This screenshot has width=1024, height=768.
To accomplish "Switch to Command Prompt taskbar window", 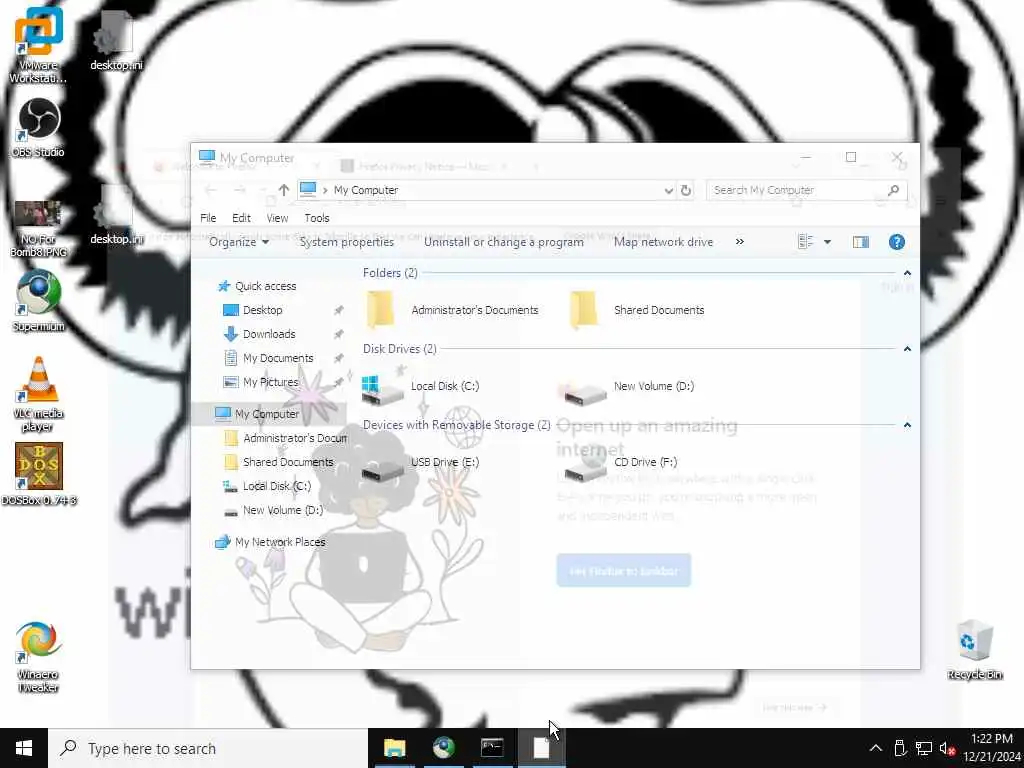I will click(492, 748).
